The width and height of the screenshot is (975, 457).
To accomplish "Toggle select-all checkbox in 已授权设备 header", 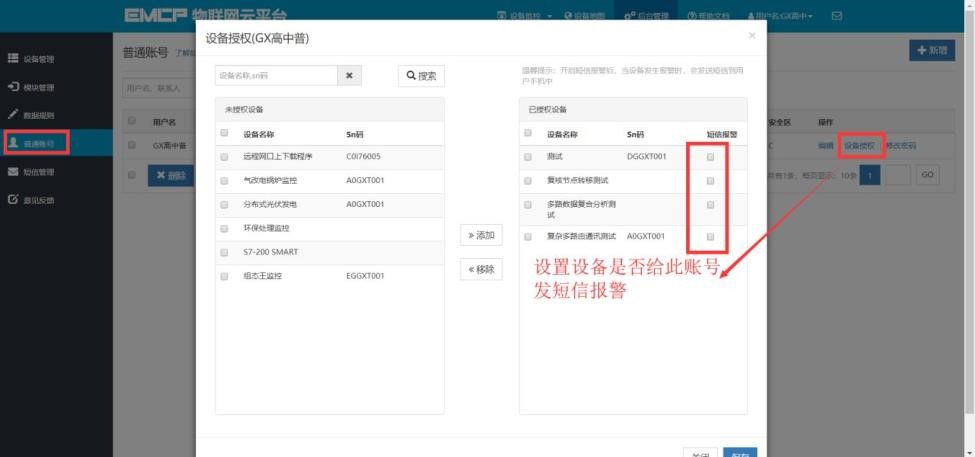I will point(528,133).
